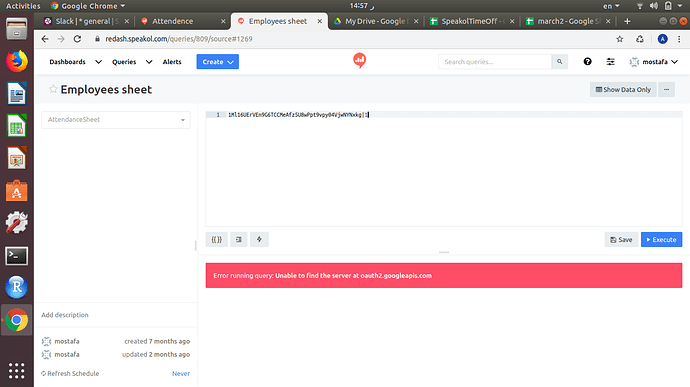Screen dimensions: 690x387
Task: Open the Chrome extension icon beside the star
Action: tap(640, 39)
